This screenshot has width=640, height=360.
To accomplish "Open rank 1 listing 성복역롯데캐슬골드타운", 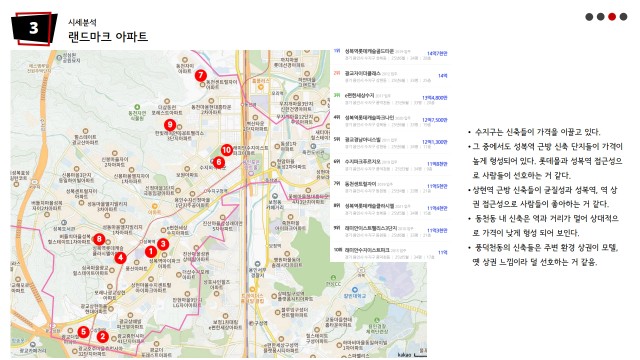I will [369, 51].
